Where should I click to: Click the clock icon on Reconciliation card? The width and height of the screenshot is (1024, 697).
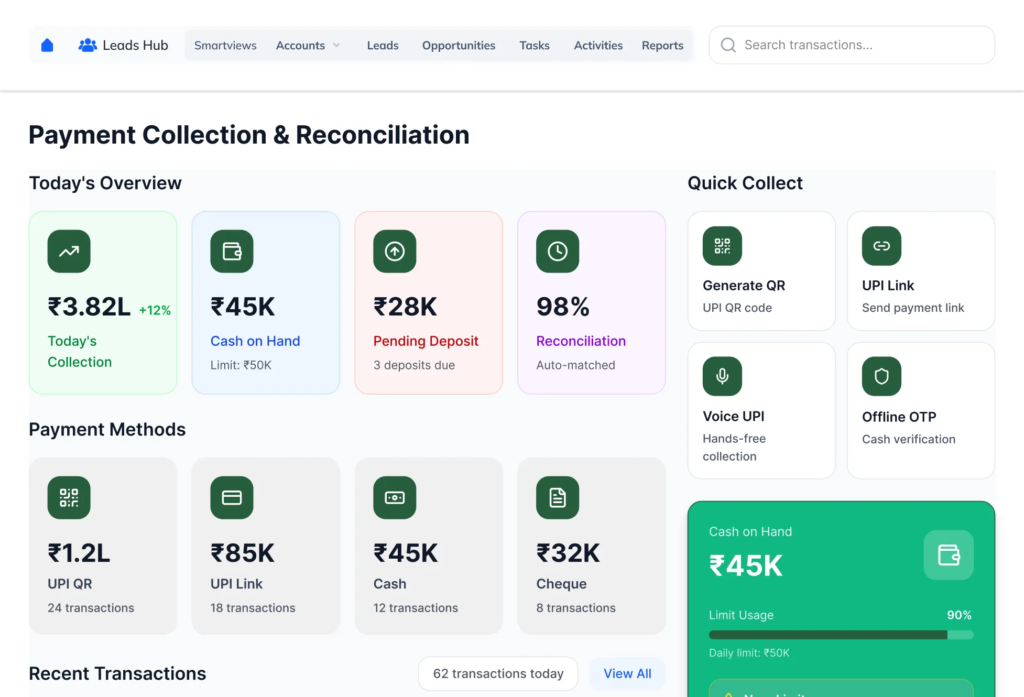(557, 251)
